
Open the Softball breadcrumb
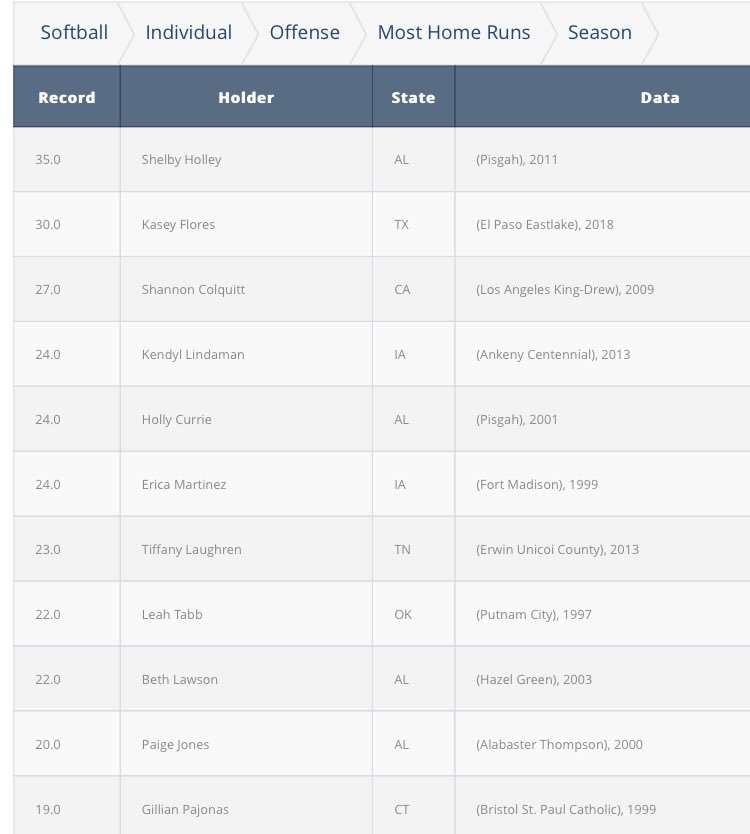pos(74,32)
